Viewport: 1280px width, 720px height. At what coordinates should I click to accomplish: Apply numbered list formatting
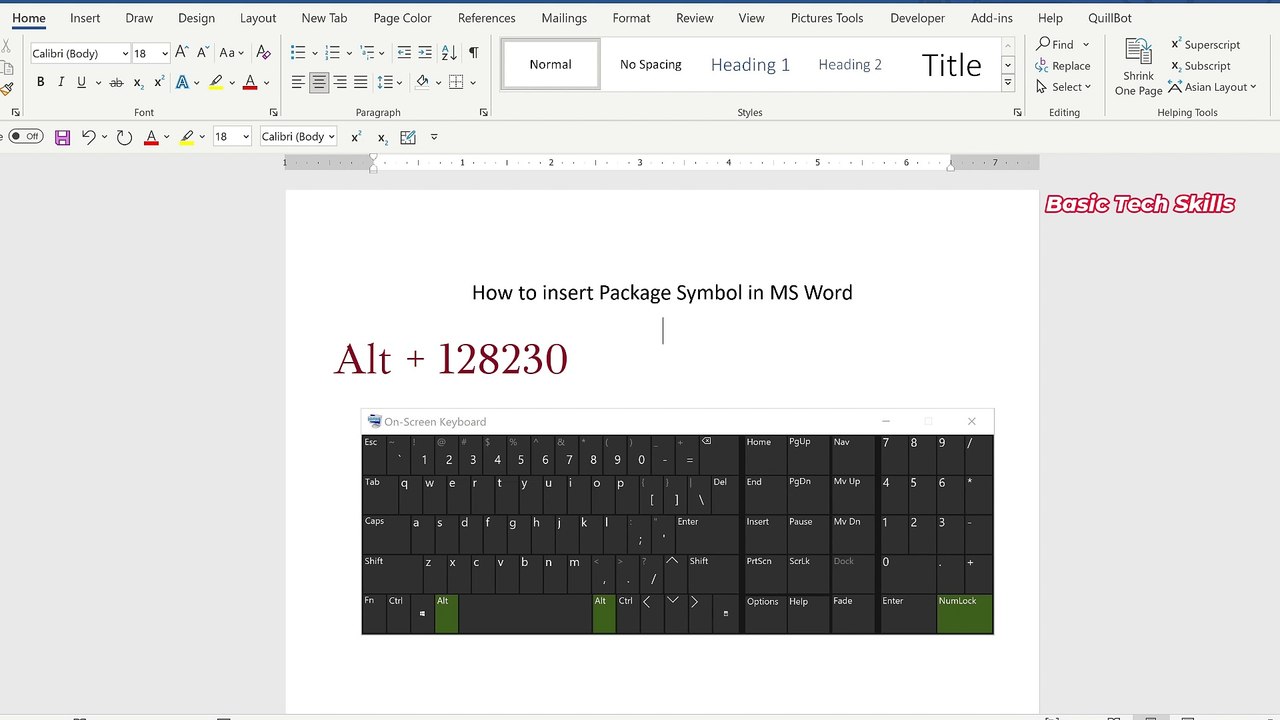point(332,52)
